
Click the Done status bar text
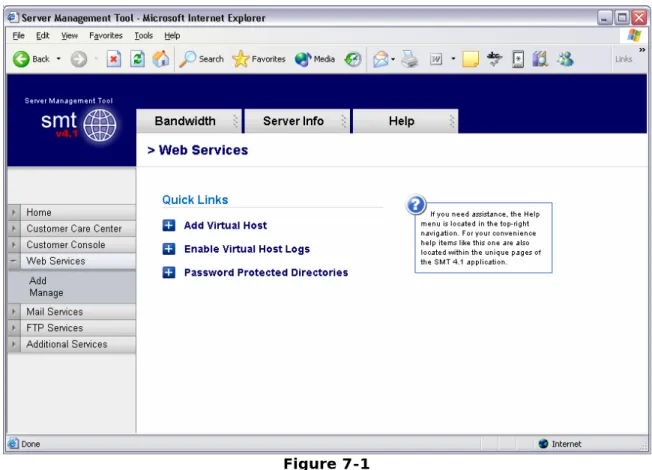(x=30, y=444)
